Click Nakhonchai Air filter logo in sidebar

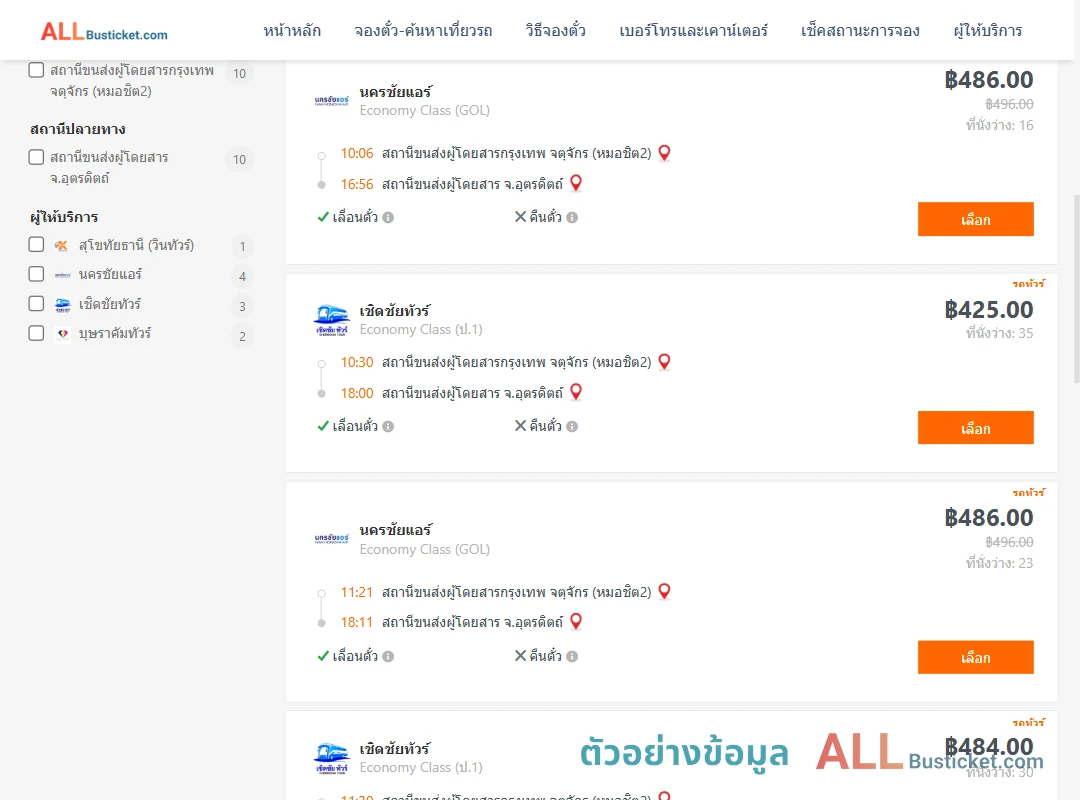[62, 275]
